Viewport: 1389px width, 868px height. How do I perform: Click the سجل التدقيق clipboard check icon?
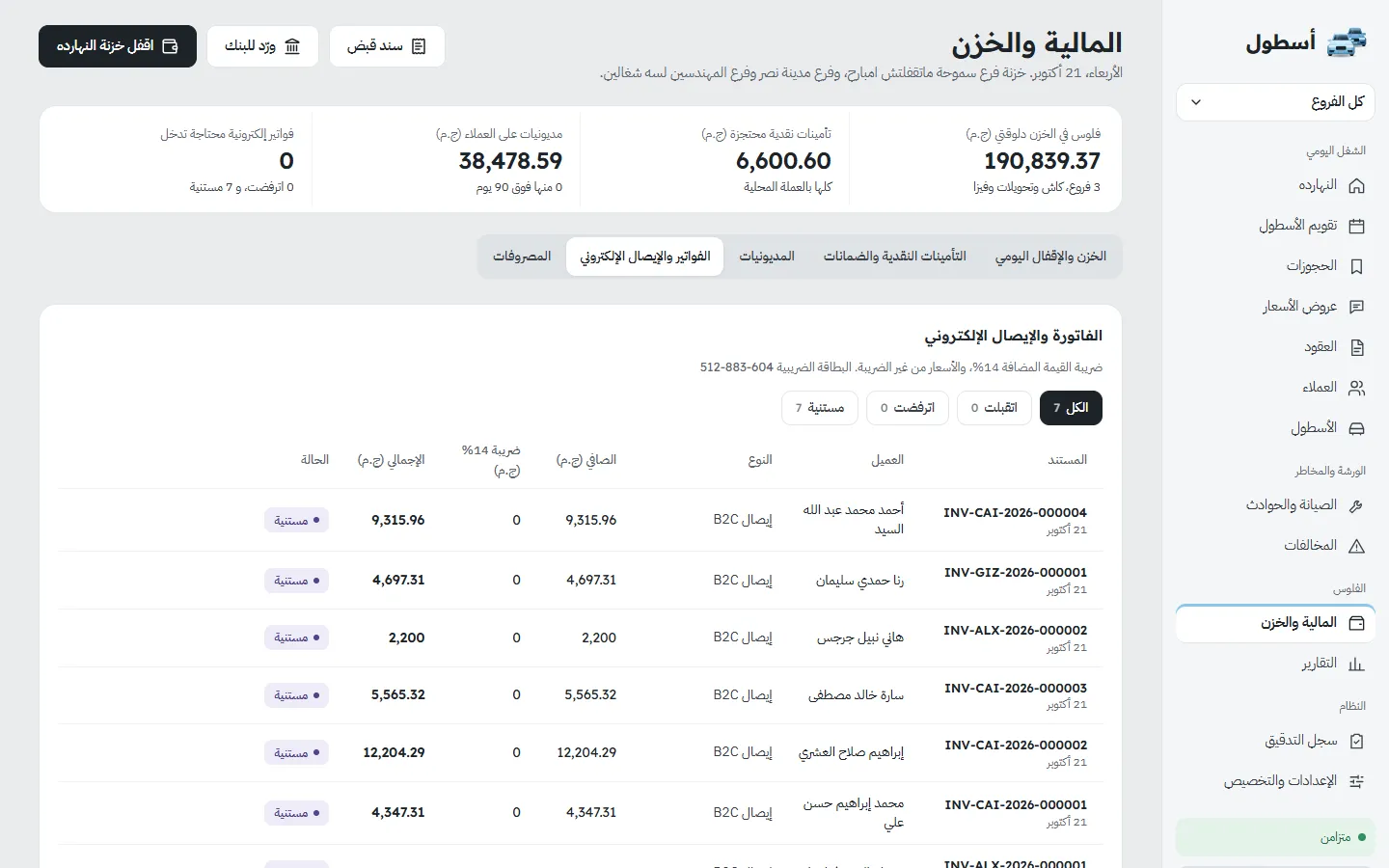(1356, 741)
